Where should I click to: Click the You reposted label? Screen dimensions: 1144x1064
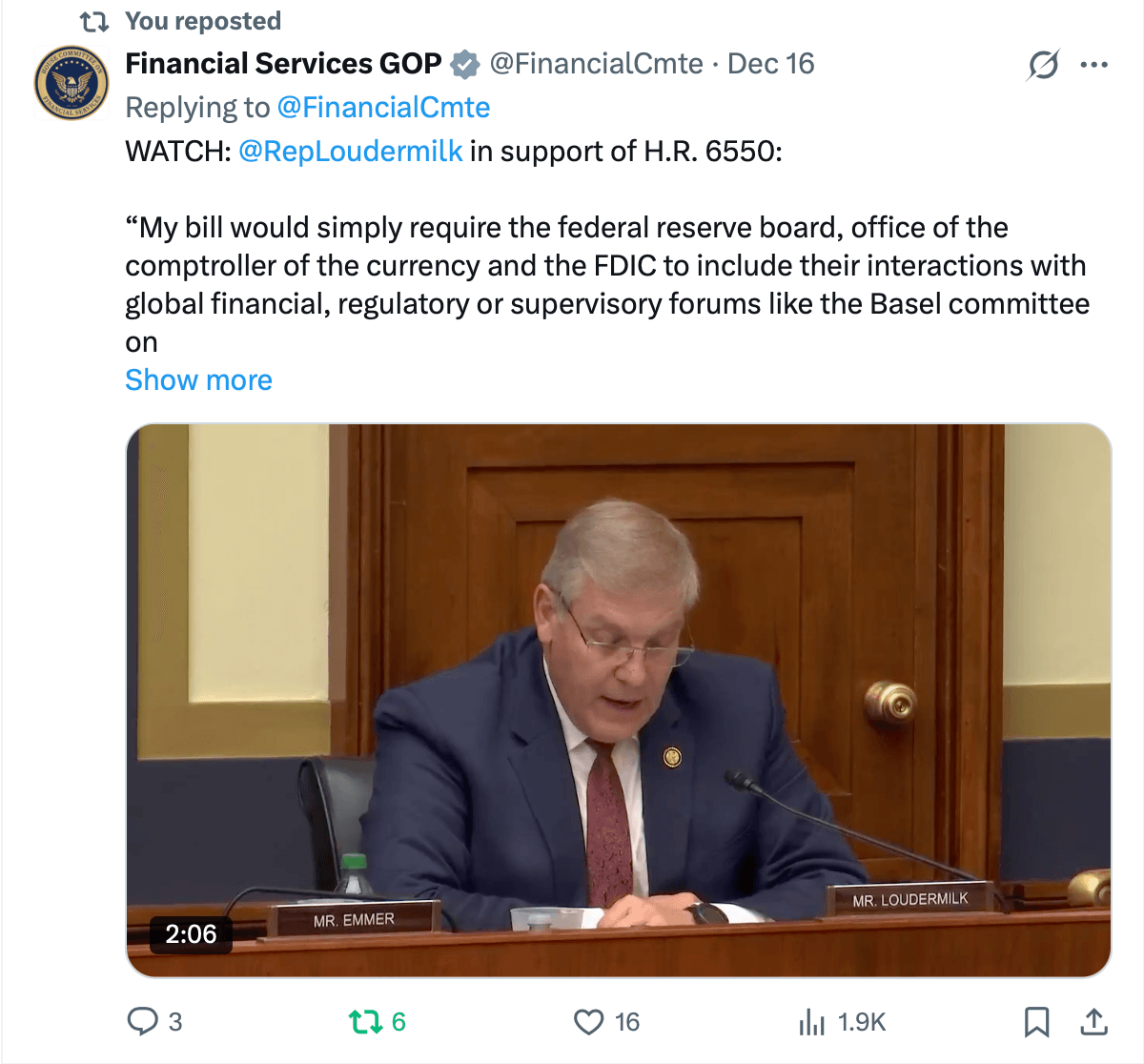(203, 21)
